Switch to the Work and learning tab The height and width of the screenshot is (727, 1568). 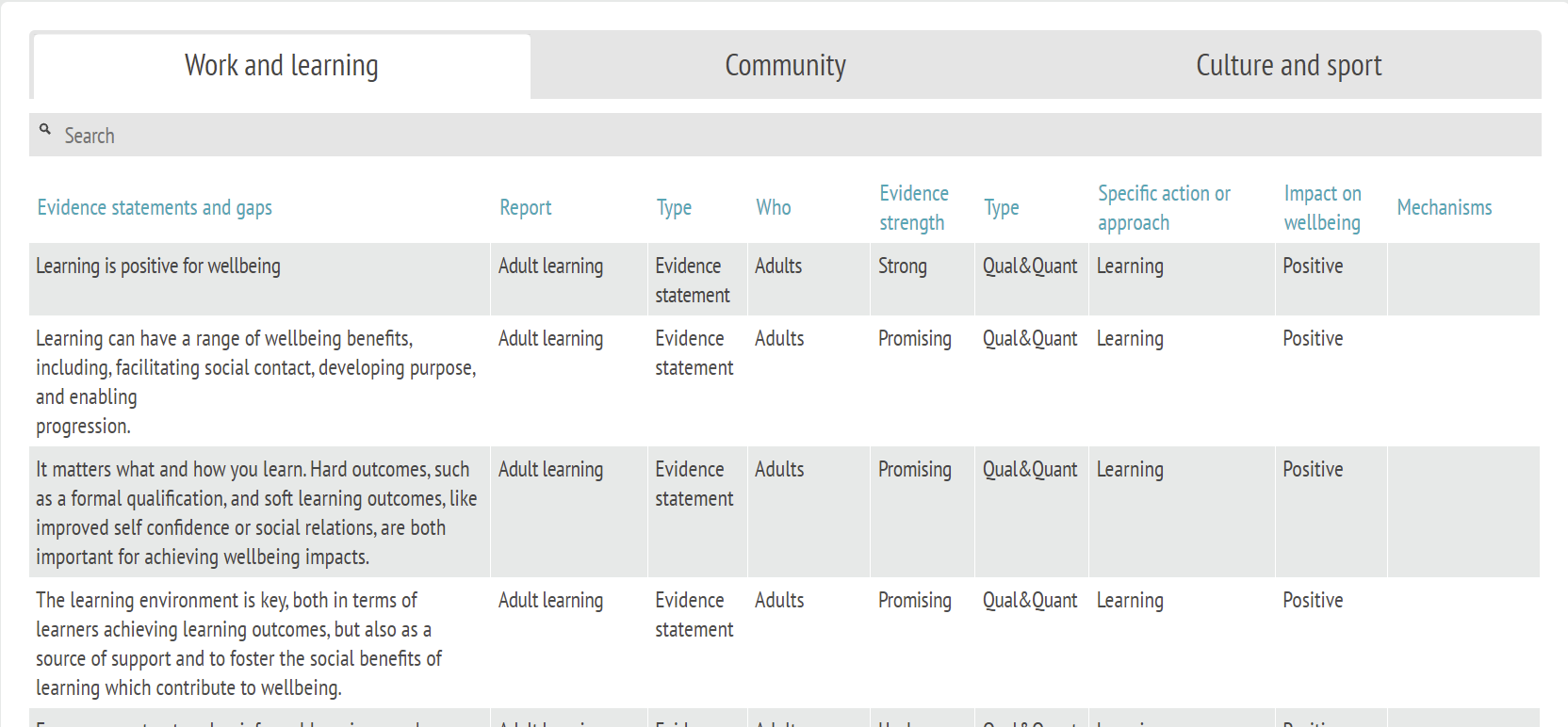282,66
